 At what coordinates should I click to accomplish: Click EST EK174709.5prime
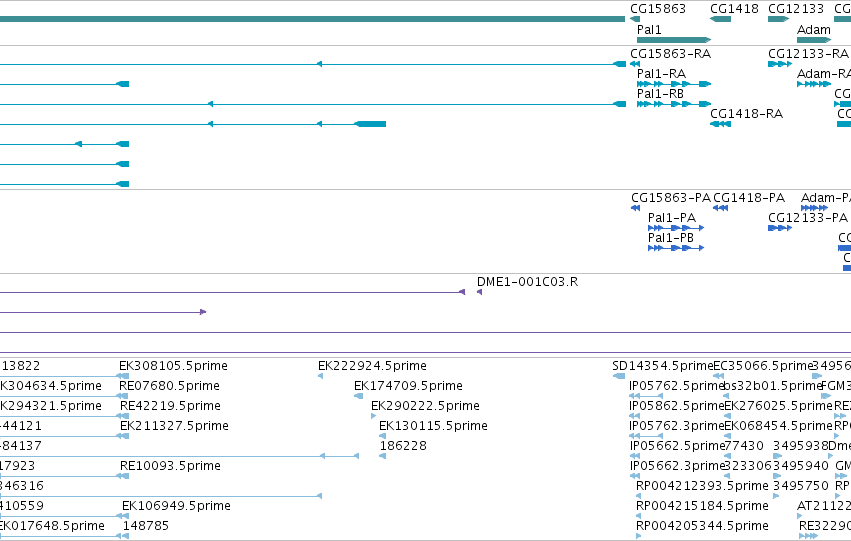click(408, 386)
